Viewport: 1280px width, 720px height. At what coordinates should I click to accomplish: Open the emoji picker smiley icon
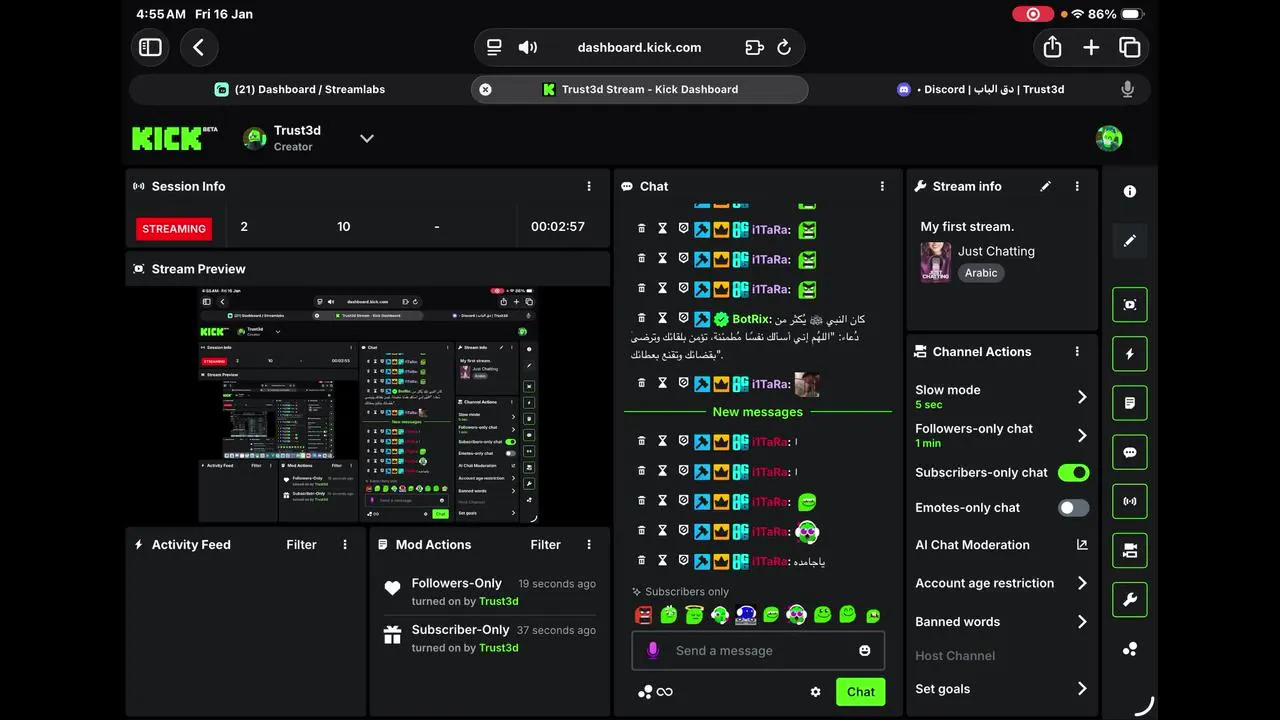point(865,650)
